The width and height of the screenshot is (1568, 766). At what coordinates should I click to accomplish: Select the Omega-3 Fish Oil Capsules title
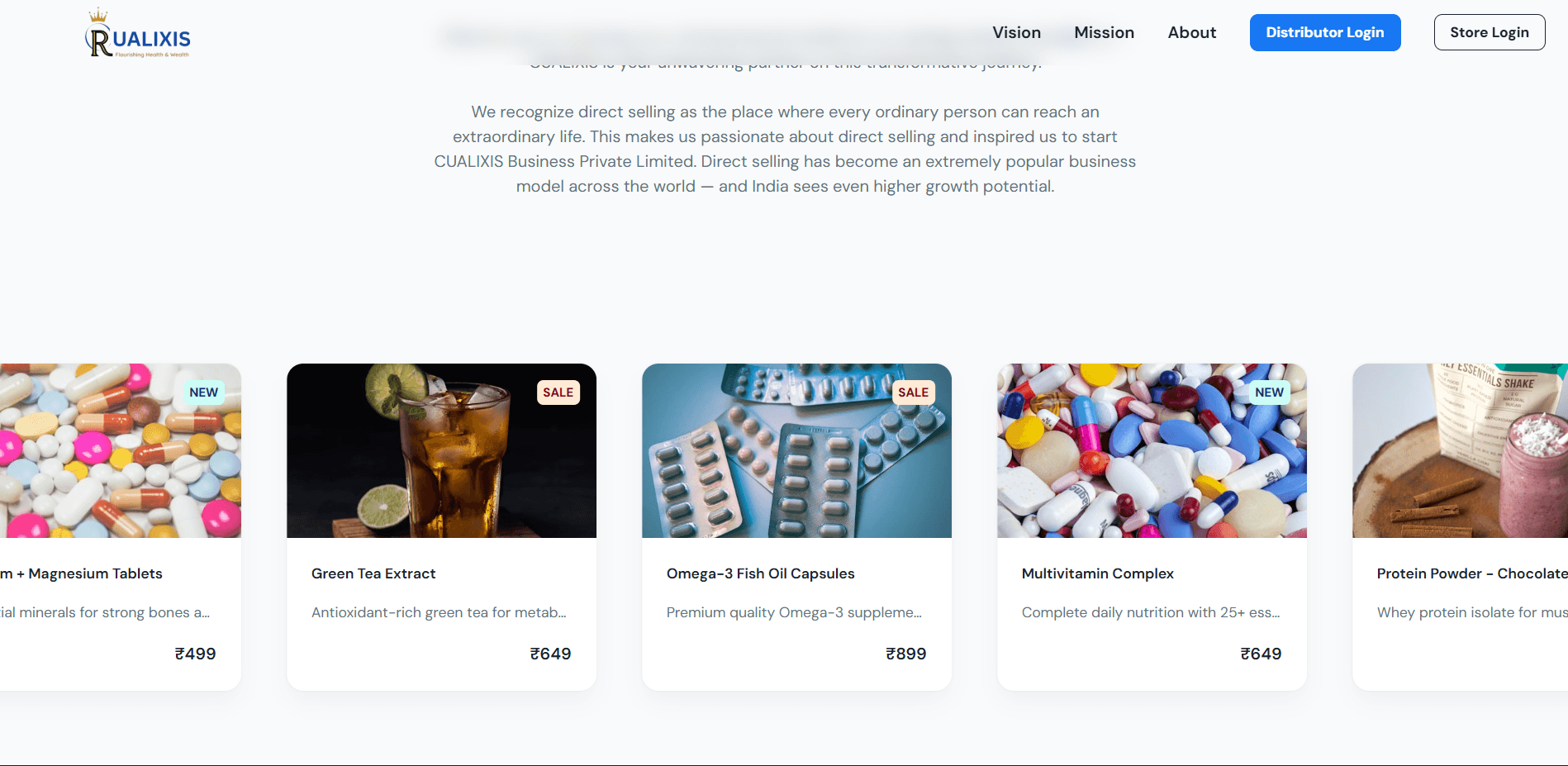[x=760, y=573]
